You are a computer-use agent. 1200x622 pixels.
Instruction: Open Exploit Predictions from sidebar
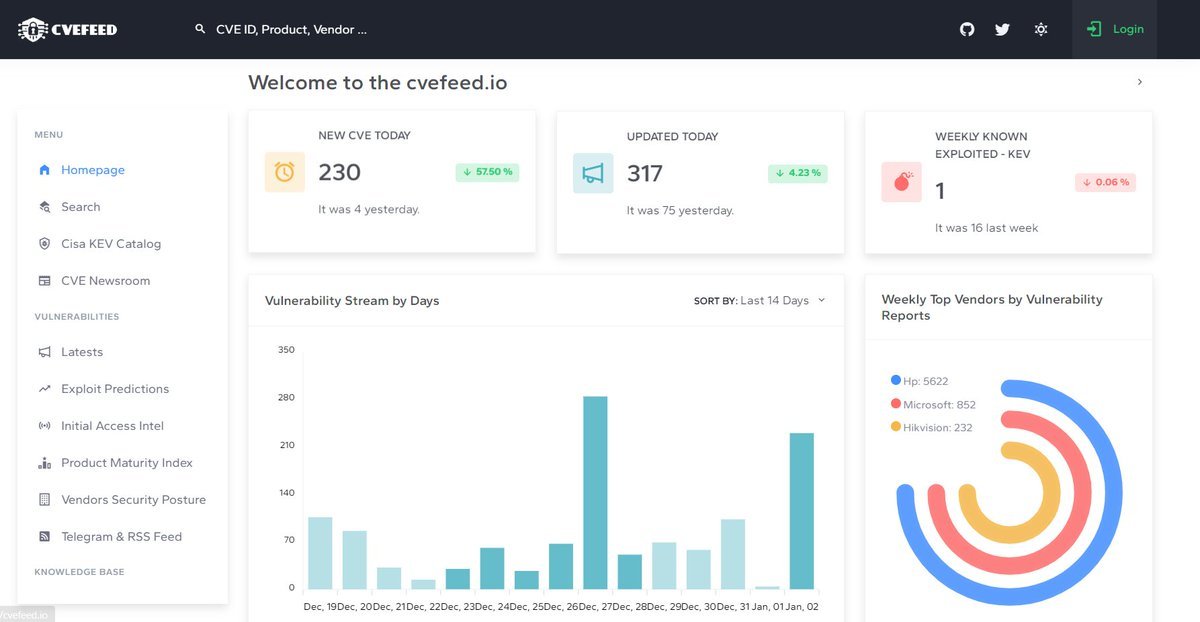(x=114, y=389)
